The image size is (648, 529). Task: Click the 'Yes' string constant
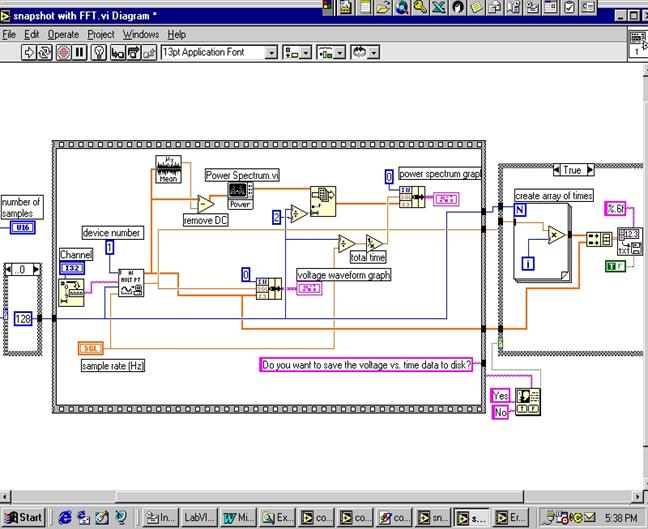(500, 394)
